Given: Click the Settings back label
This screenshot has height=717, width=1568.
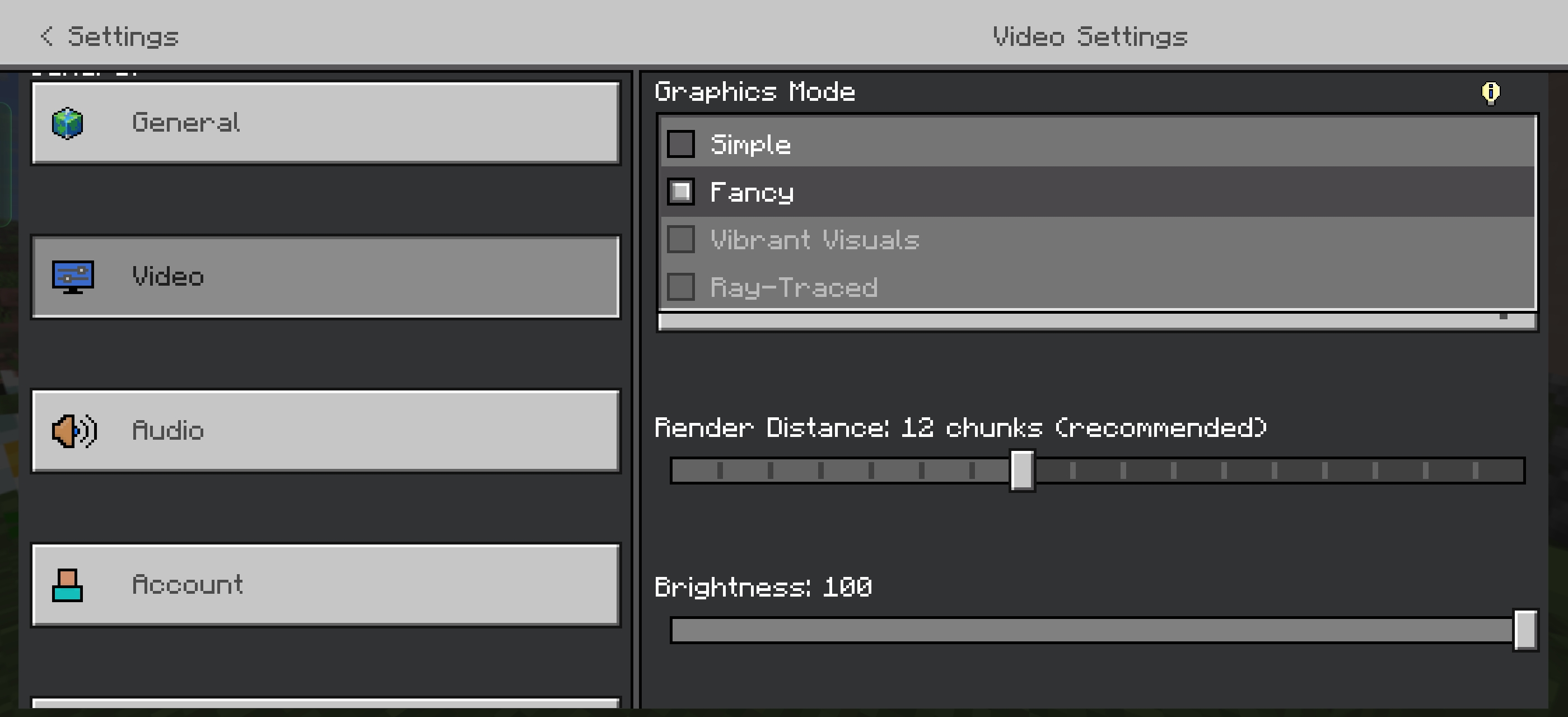Looking at the screenshot, I should (123, 36).
